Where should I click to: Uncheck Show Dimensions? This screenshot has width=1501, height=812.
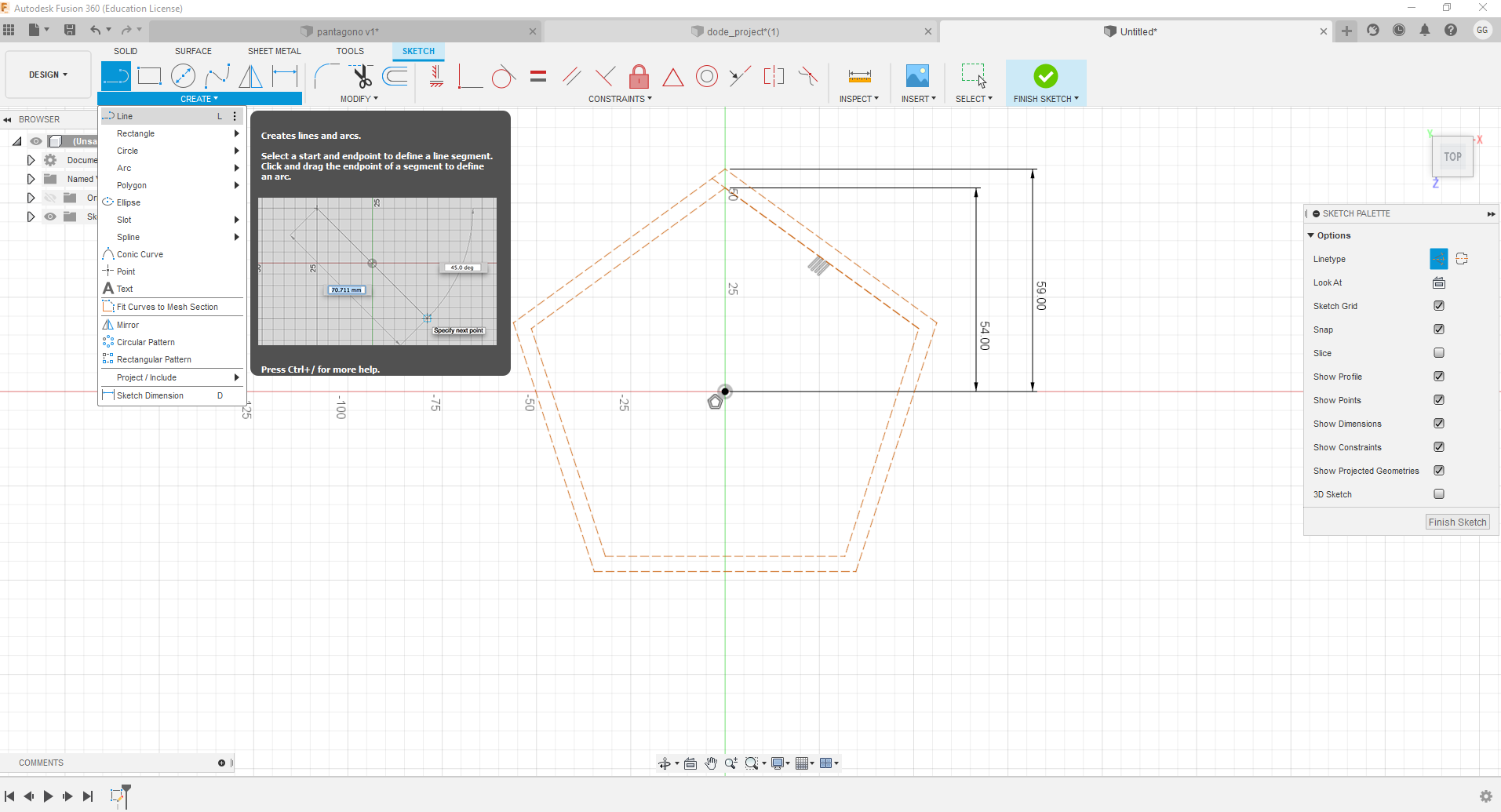point(1439,424)
